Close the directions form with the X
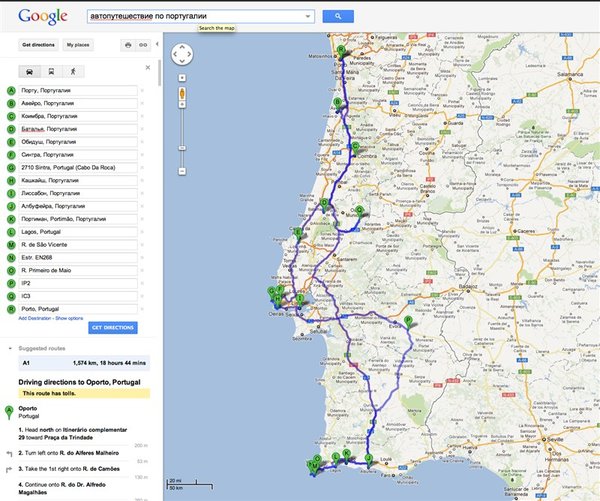The width and height of the screenshot is (600, 501). click(x=147, y=69)
